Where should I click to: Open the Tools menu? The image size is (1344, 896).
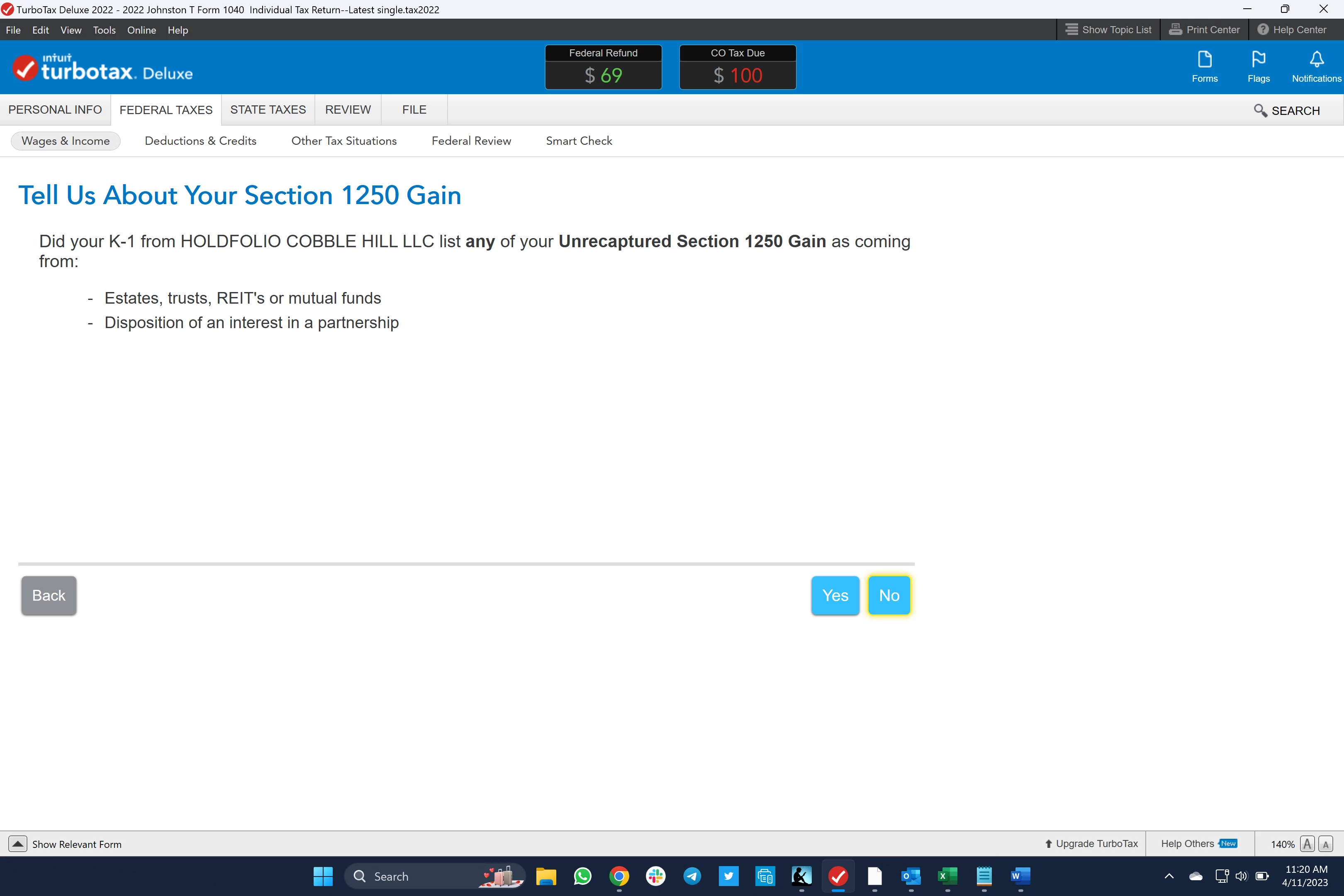(104, 30)
